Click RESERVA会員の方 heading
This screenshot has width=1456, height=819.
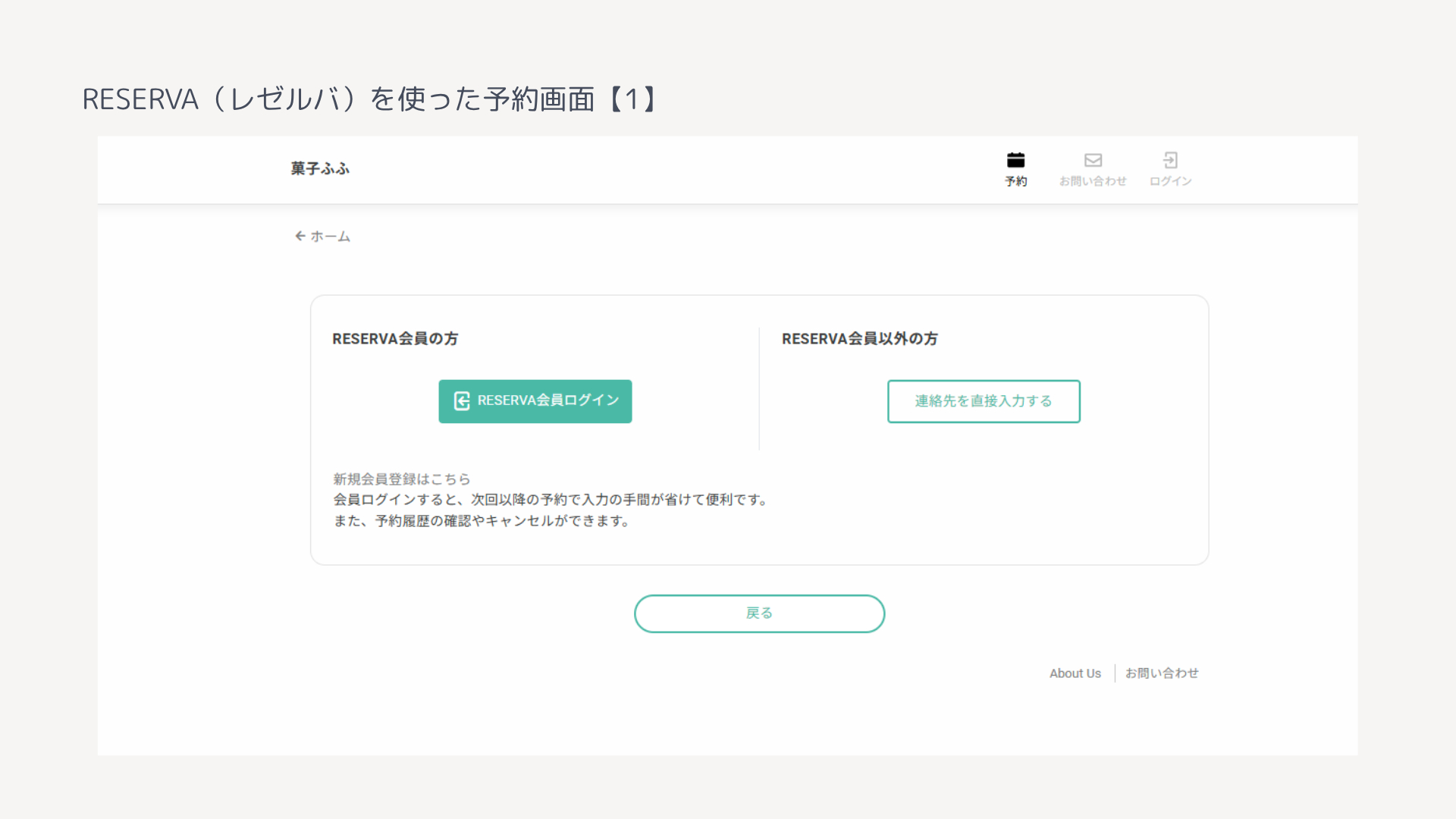395,339
